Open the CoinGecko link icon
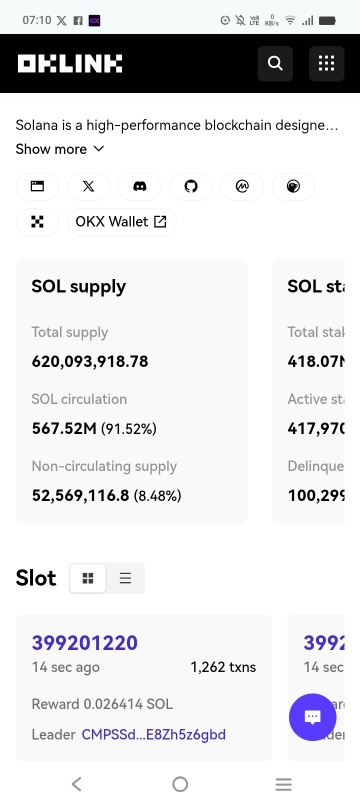 (x=293, y=187)
